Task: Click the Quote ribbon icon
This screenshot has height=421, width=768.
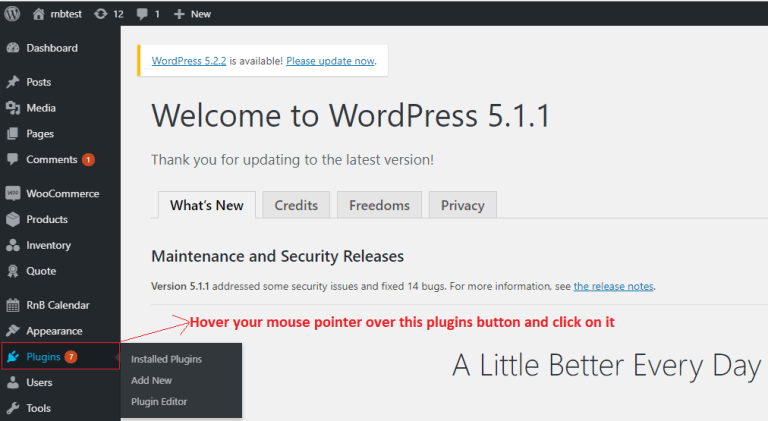Action: (13, 271)
